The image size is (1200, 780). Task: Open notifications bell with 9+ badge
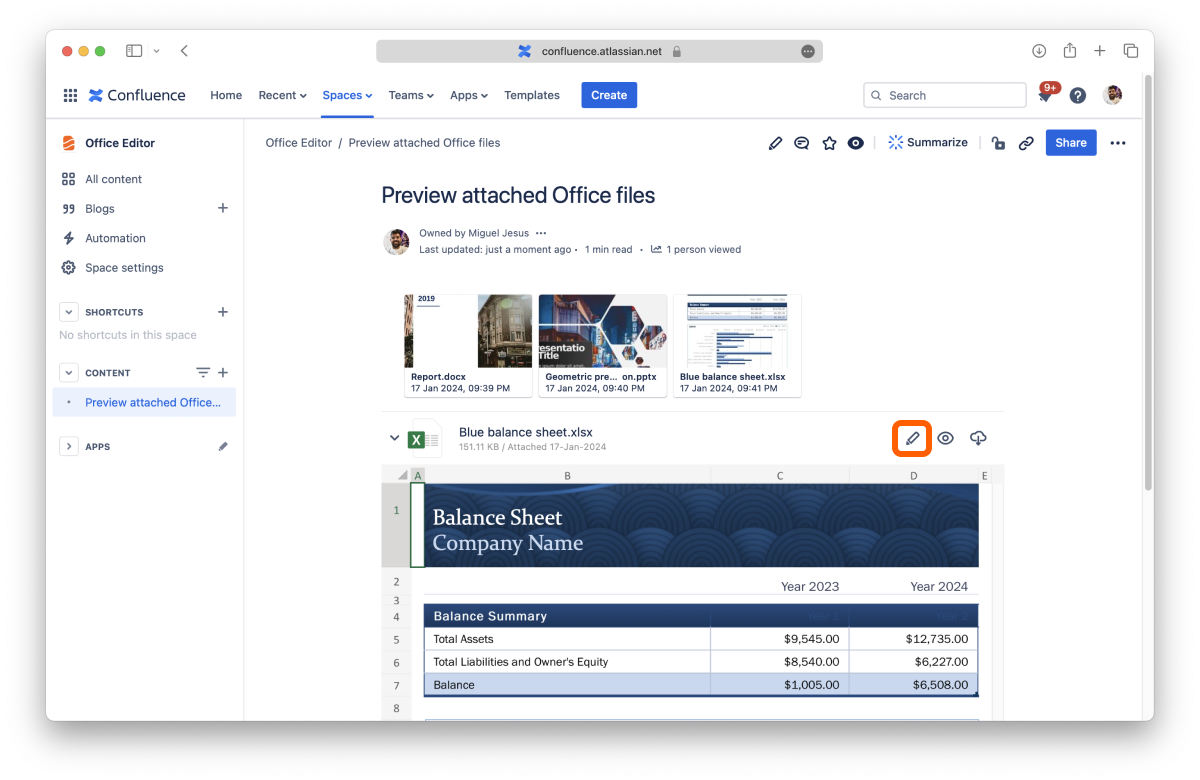[x=1047, y=95]
